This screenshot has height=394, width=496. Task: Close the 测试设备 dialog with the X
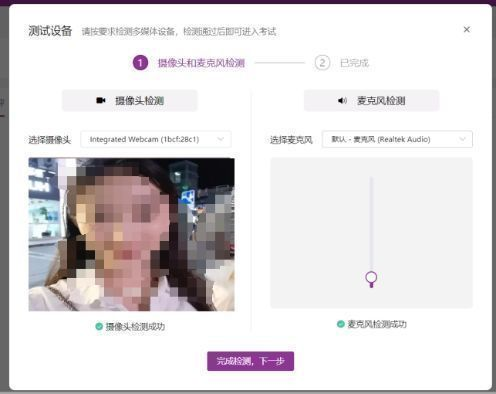(467, 30)
